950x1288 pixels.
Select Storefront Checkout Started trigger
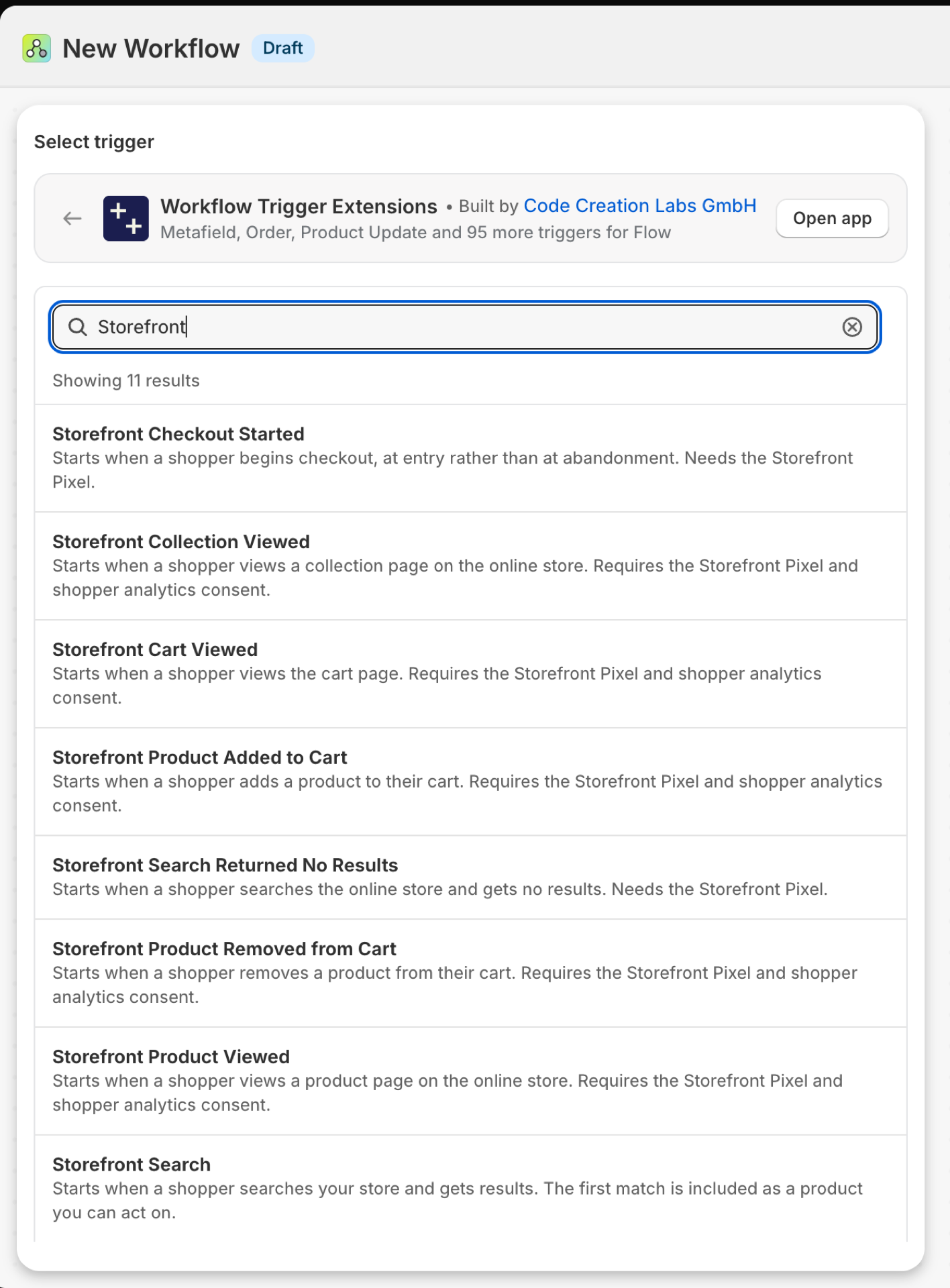(471, 458)
